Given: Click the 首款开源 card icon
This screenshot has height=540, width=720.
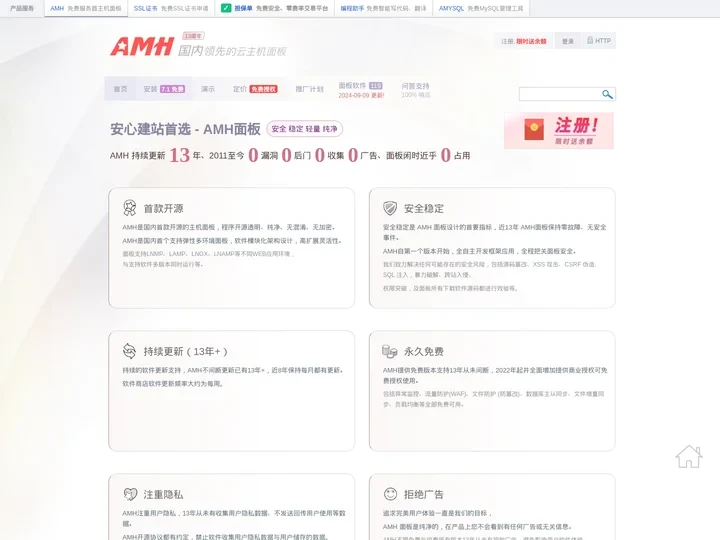Looking at the screenshot, I should [x=130, y=208].
